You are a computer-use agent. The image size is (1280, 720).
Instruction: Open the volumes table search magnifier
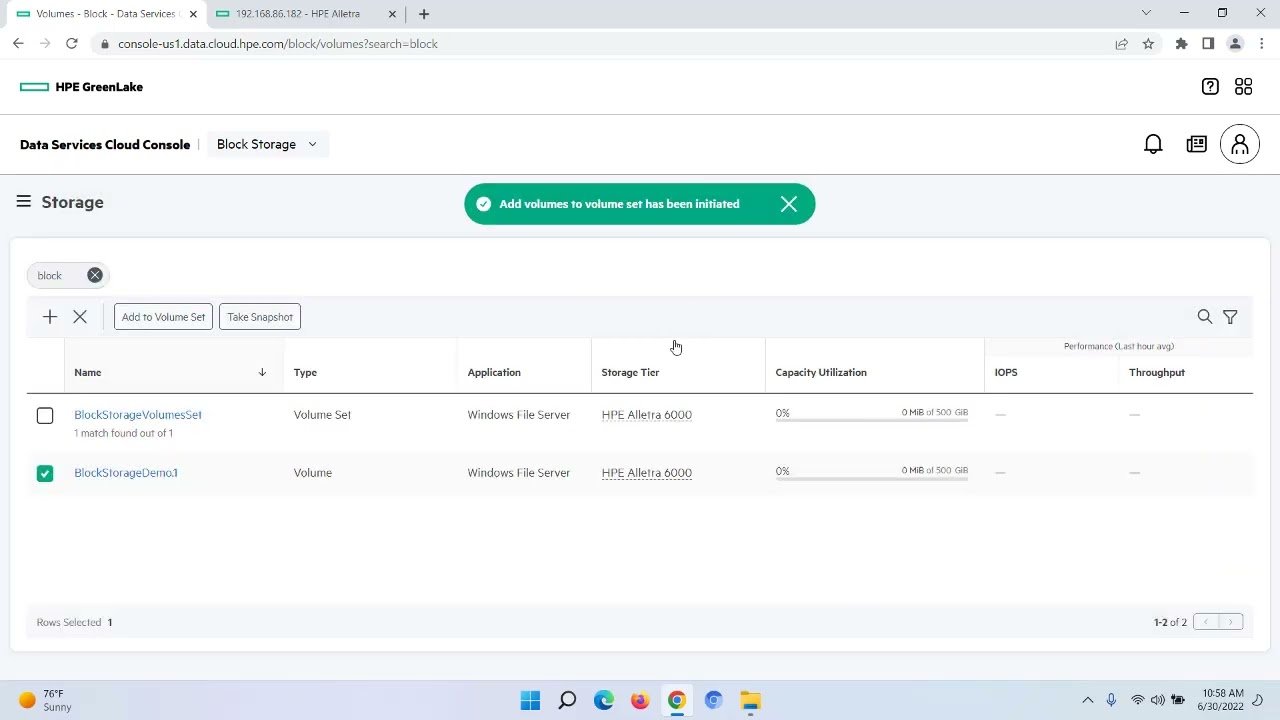[x=1205, y=317]
